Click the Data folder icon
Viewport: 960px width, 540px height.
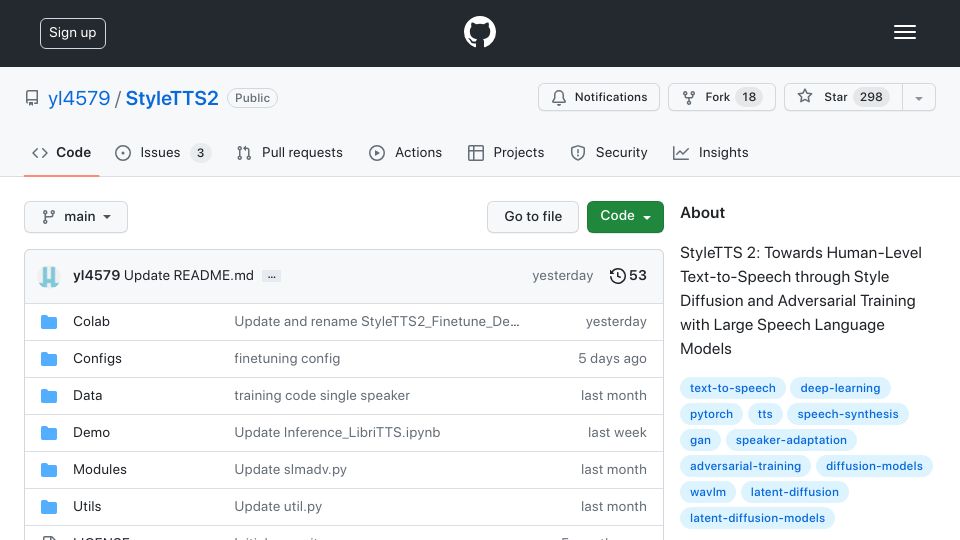(49, 396)
